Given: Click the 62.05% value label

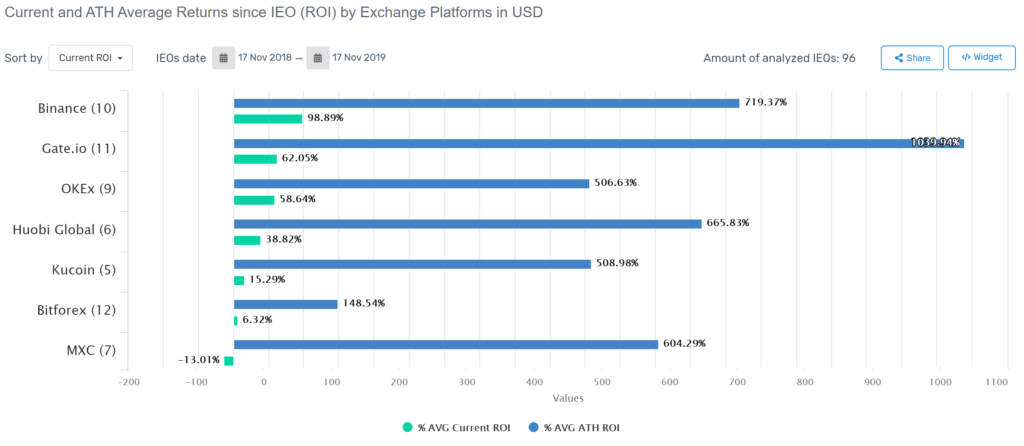Looking at the screenshot, I should [300, 159].
